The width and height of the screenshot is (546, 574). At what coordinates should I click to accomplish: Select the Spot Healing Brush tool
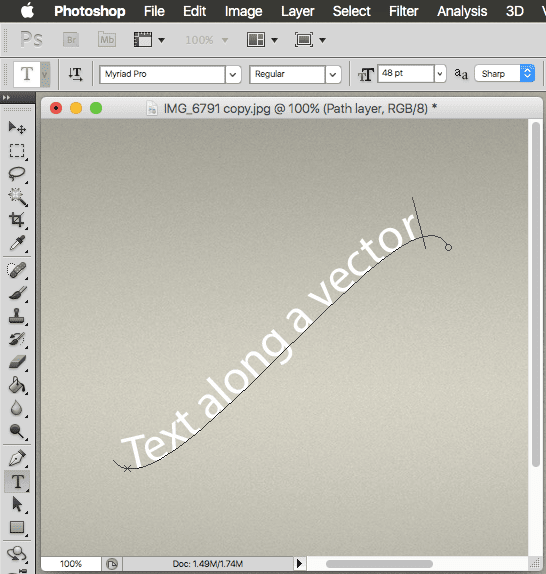point(17,270)
